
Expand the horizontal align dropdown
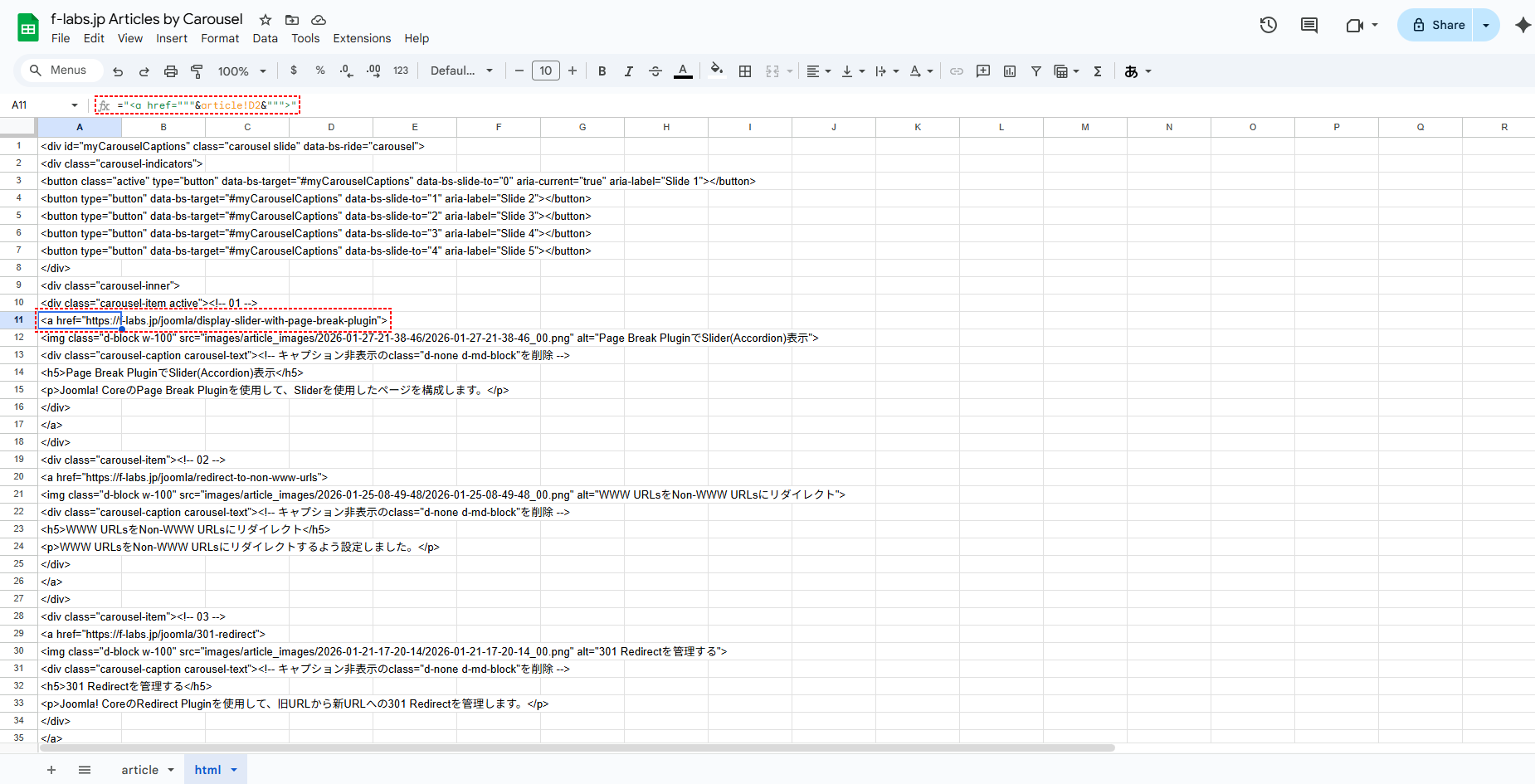(818, 71)
